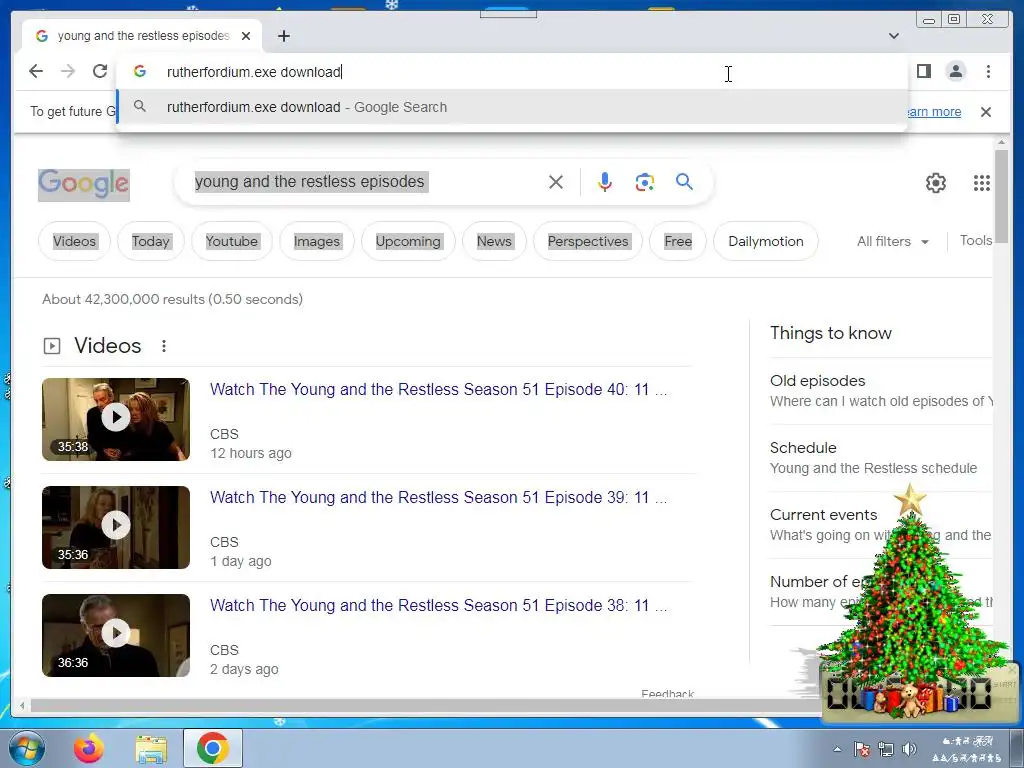Click the Christmas tree desktop gadget
The image size is (1024, 768).
point(911,601)
